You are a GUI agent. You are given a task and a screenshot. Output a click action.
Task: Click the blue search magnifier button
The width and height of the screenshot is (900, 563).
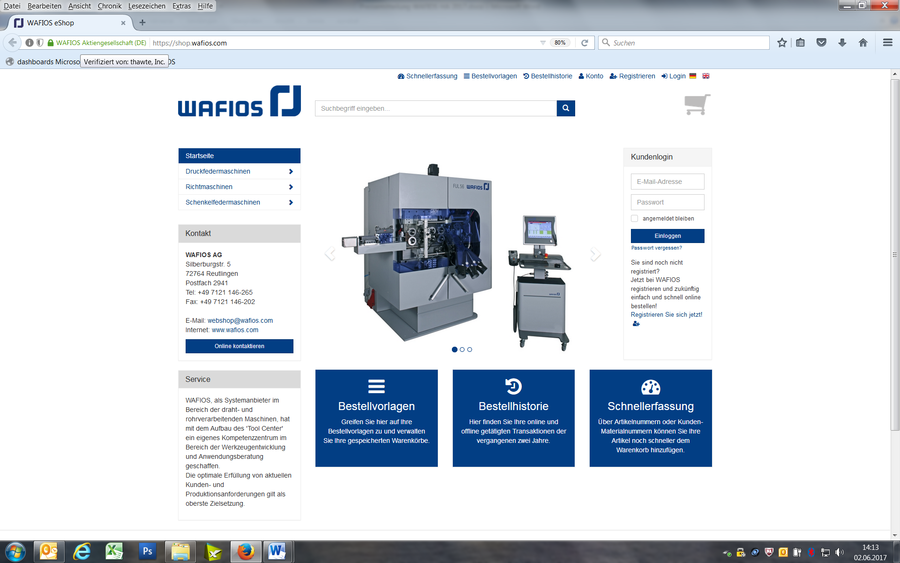tap(565, 108)
